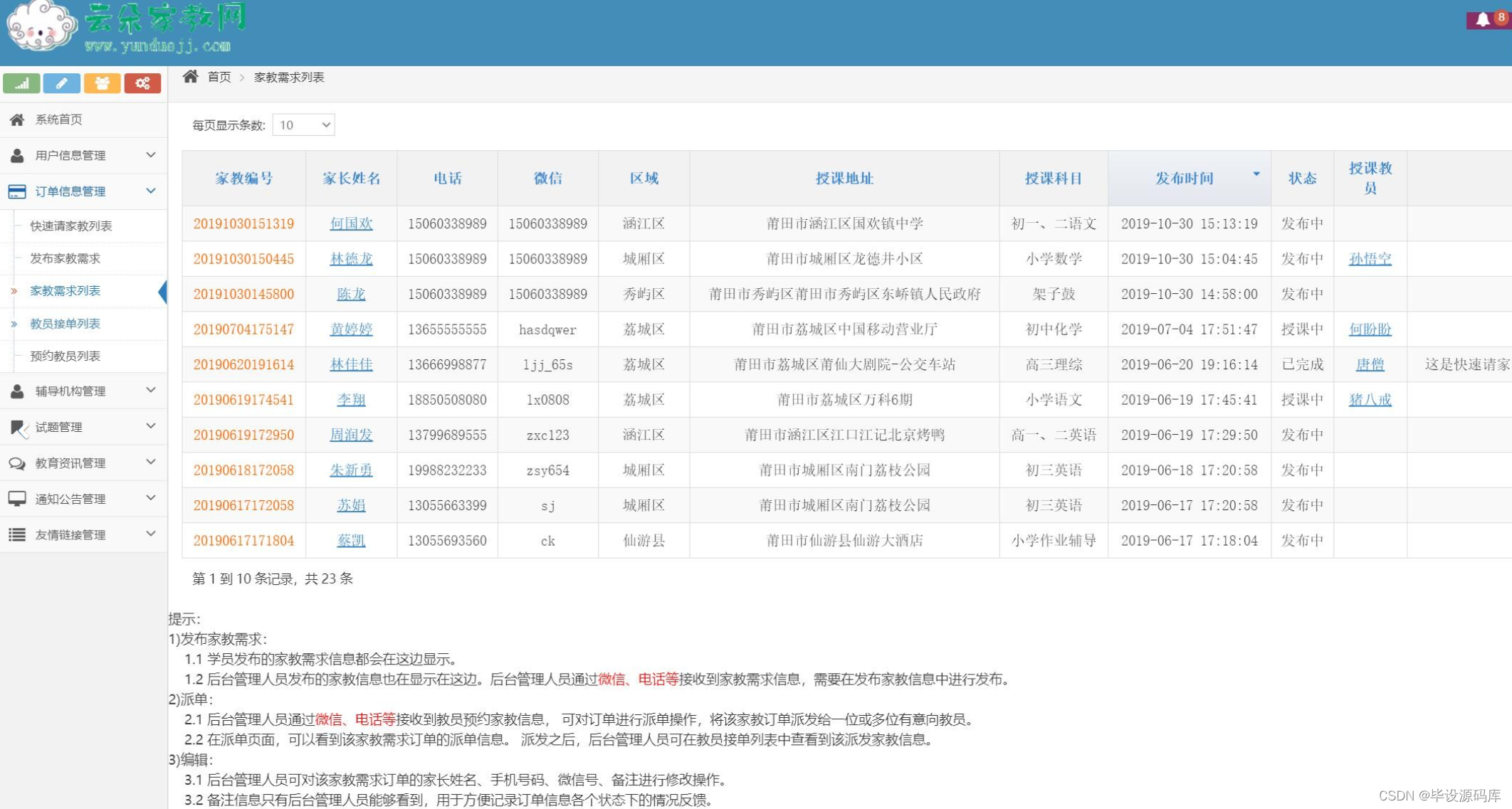This screenshot has height=809, width=1512.
Task: Click the 教育资讯管理 chat bubble icon
Action: click(x=17, y=463)
